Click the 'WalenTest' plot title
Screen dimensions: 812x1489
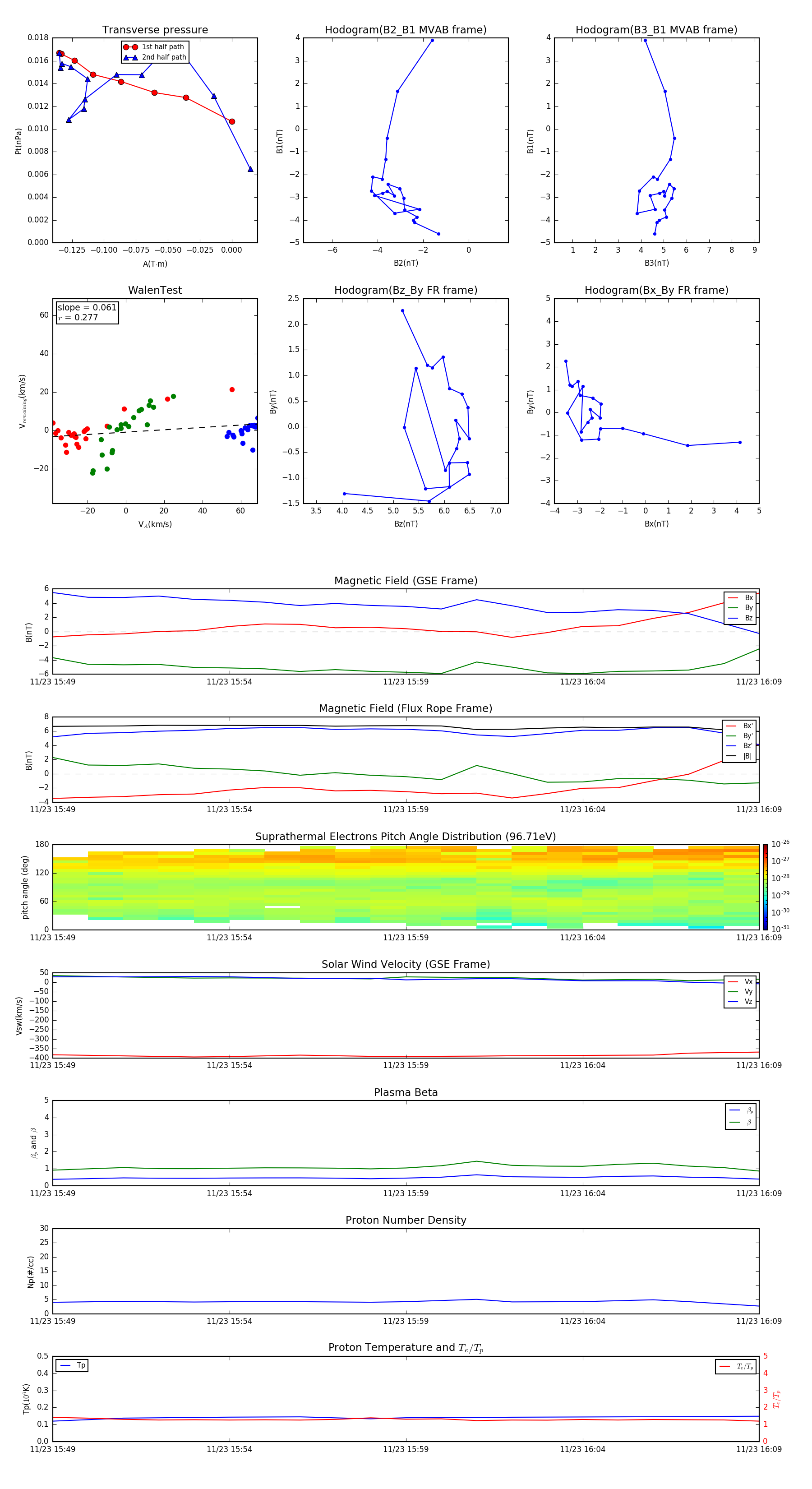(x=155, y=290)
